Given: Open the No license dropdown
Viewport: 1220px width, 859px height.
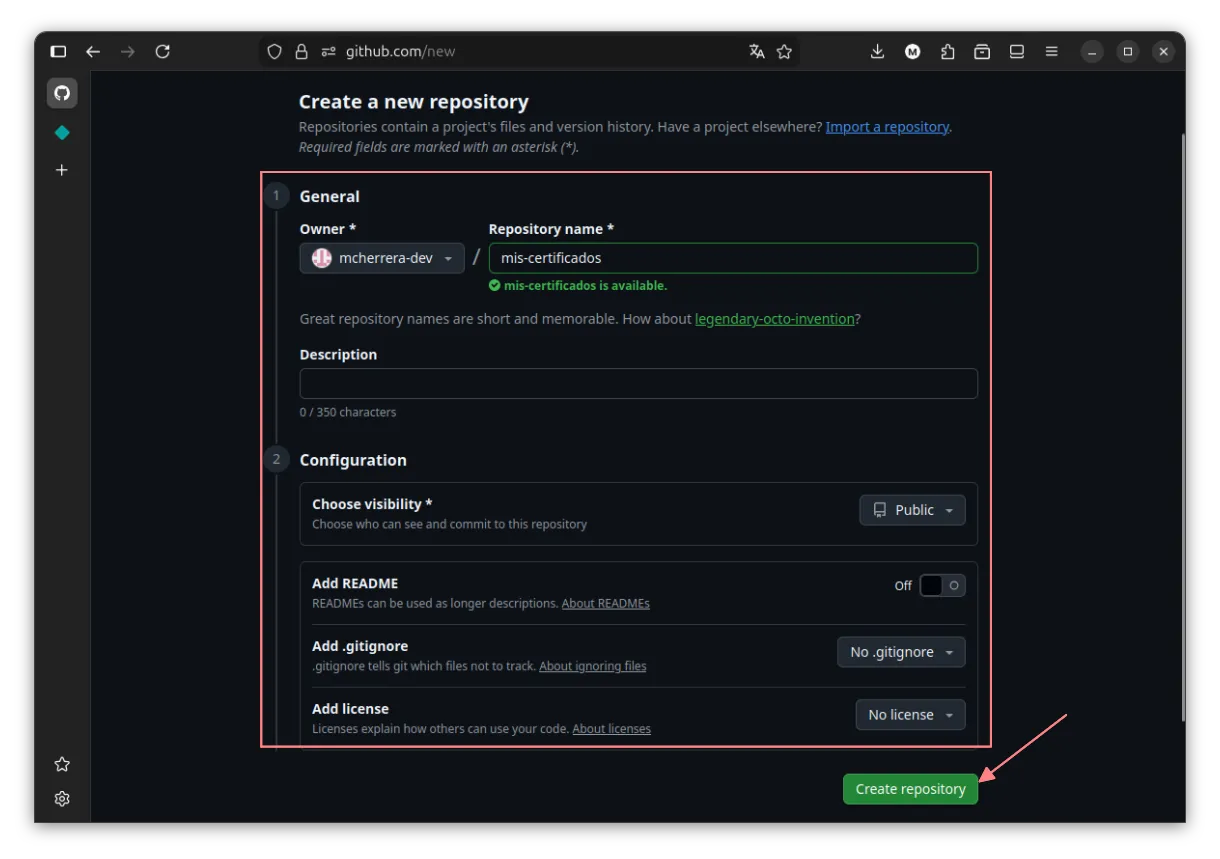Looking at the screenshot, I should [x=910, y=715].
